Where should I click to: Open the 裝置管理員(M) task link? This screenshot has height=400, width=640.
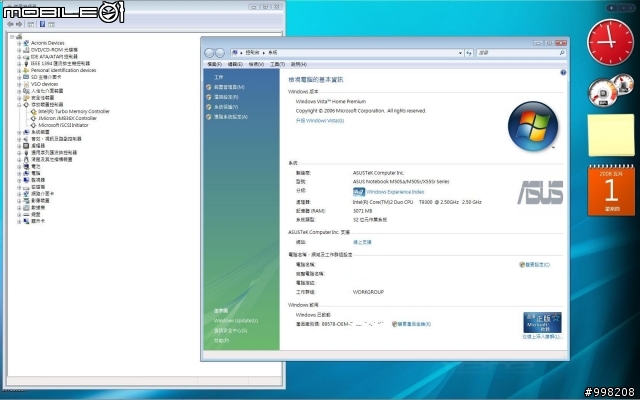(x=229, y=87)
